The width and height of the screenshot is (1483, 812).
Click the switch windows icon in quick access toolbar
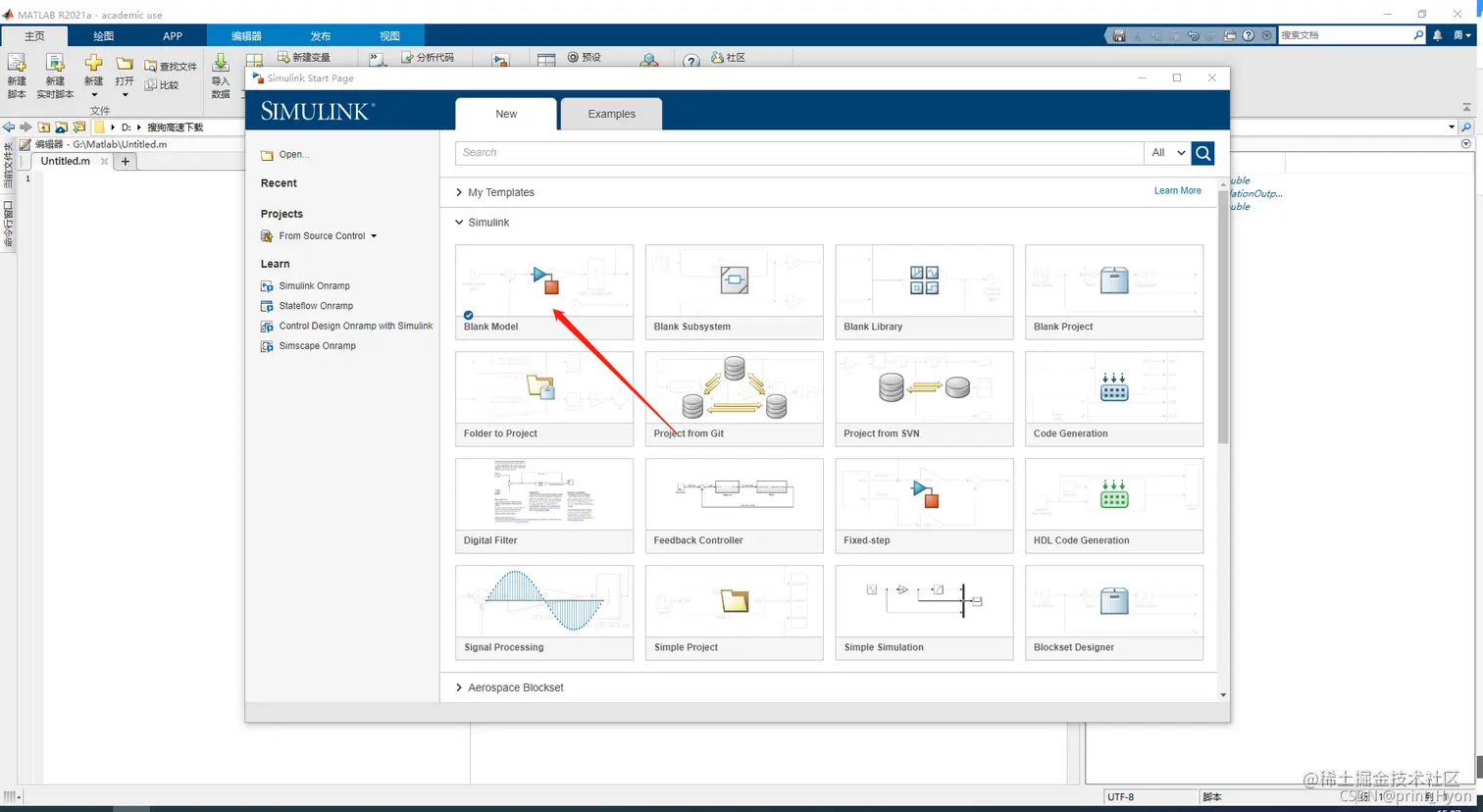[1230, 35]
